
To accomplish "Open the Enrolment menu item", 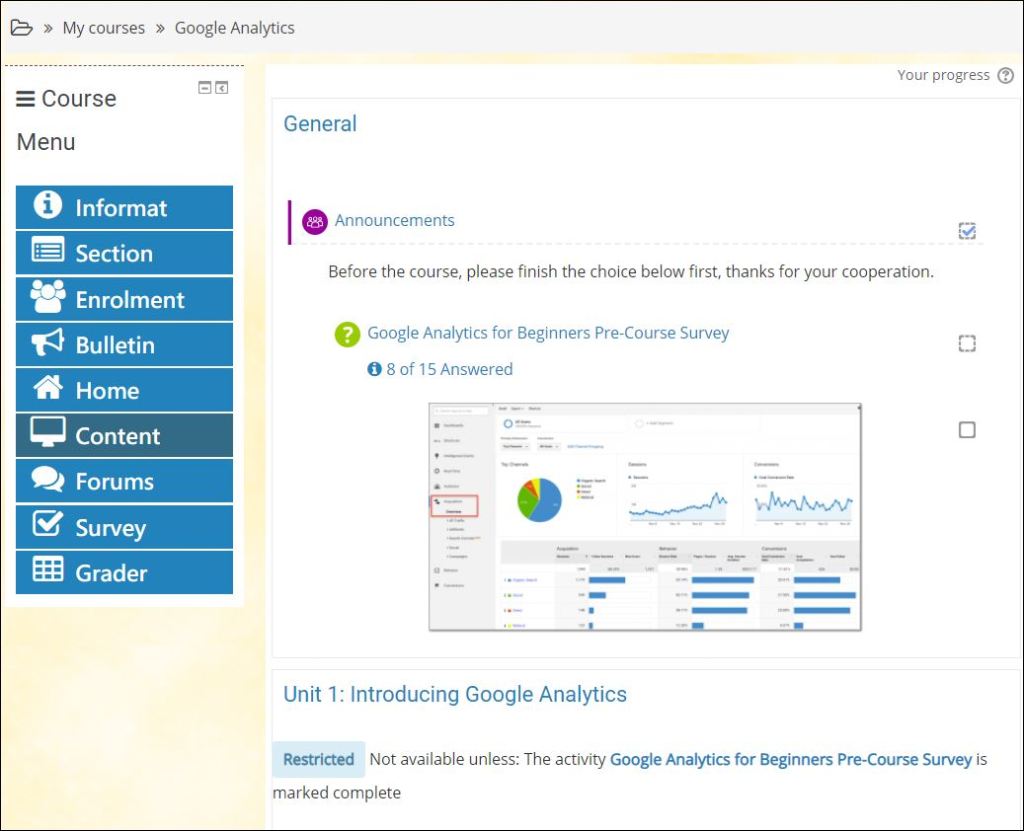I will tap(124, 299).
